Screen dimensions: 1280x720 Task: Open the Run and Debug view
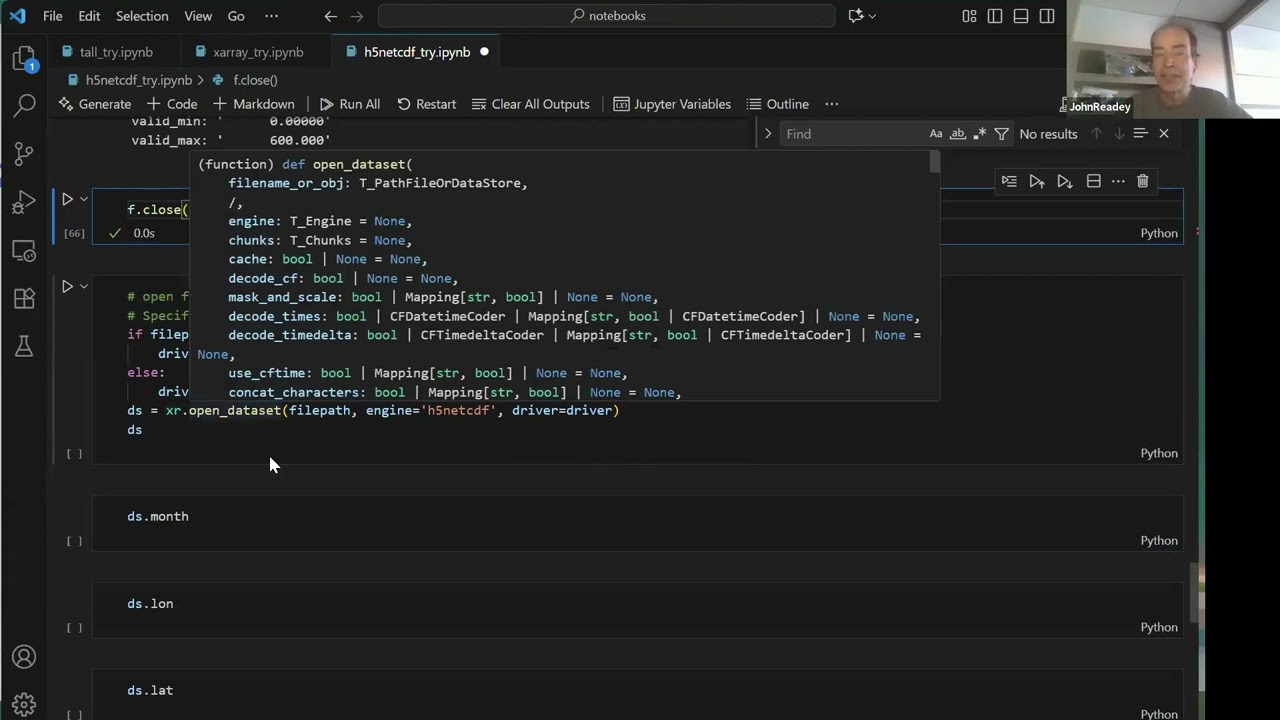click(24, 203)
